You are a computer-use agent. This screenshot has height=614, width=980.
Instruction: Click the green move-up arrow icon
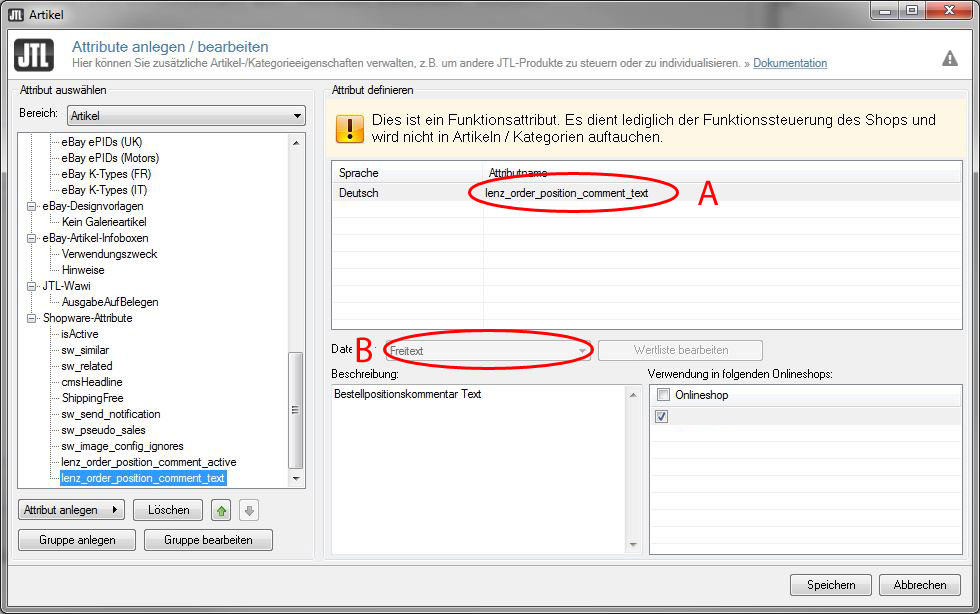tap(221, 510)
